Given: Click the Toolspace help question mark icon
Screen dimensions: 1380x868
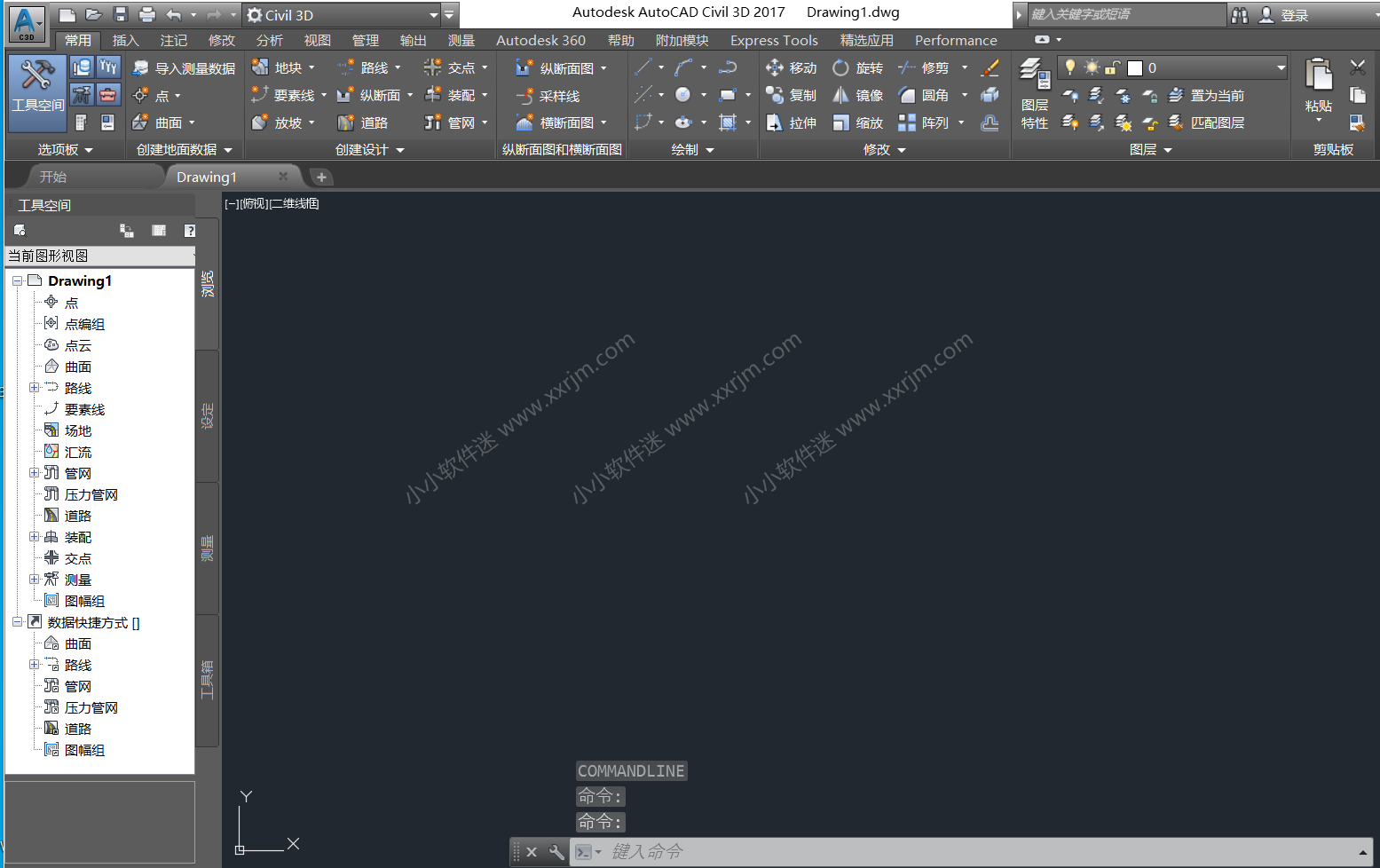Looking at the screenshot, I should tap(189, 231).
